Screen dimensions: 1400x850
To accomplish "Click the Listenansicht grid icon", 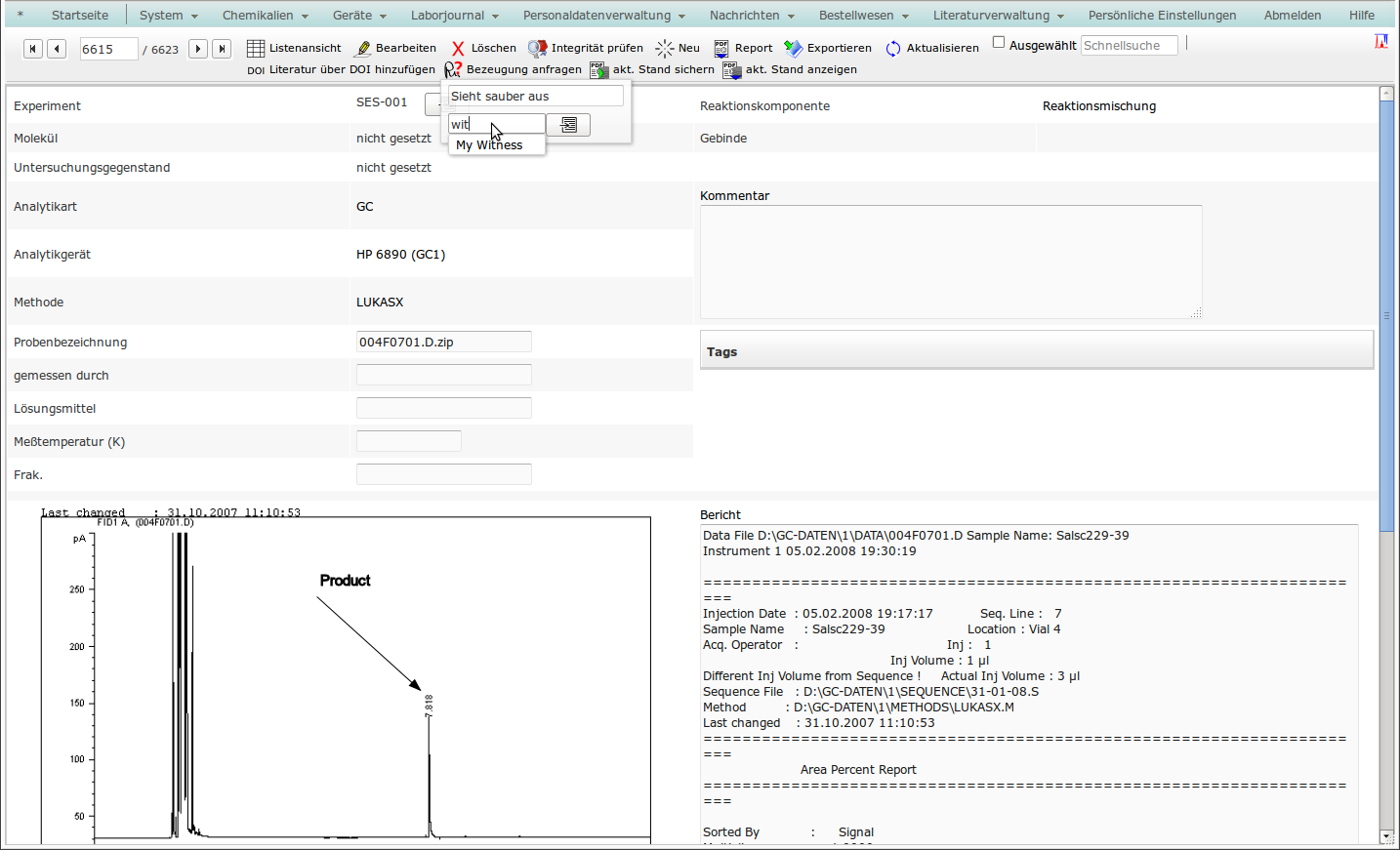I will pos(256,48).
